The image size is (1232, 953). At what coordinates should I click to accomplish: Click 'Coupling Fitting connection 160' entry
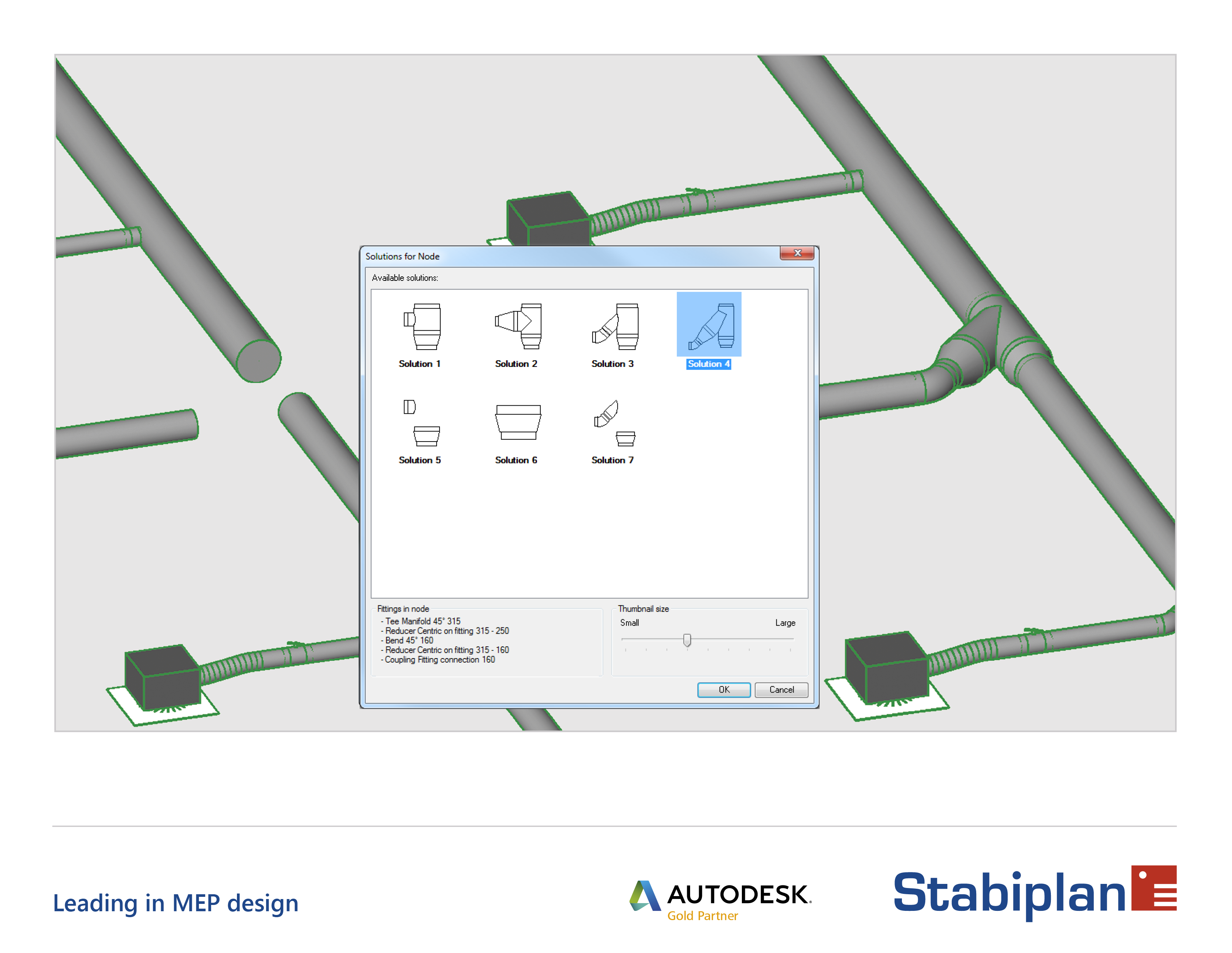439,659
